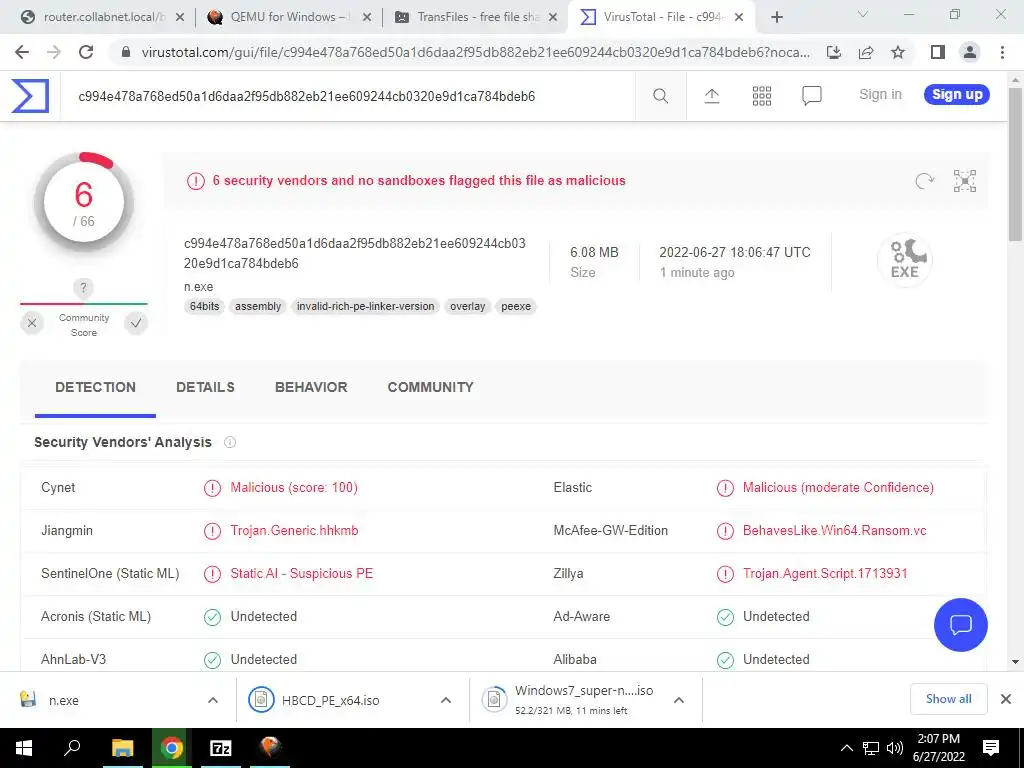The height and width of the screenshot is (768, 1024).
Task: Click the EXE file type icon
Action: pyautogui.click(x=904, y=259)
